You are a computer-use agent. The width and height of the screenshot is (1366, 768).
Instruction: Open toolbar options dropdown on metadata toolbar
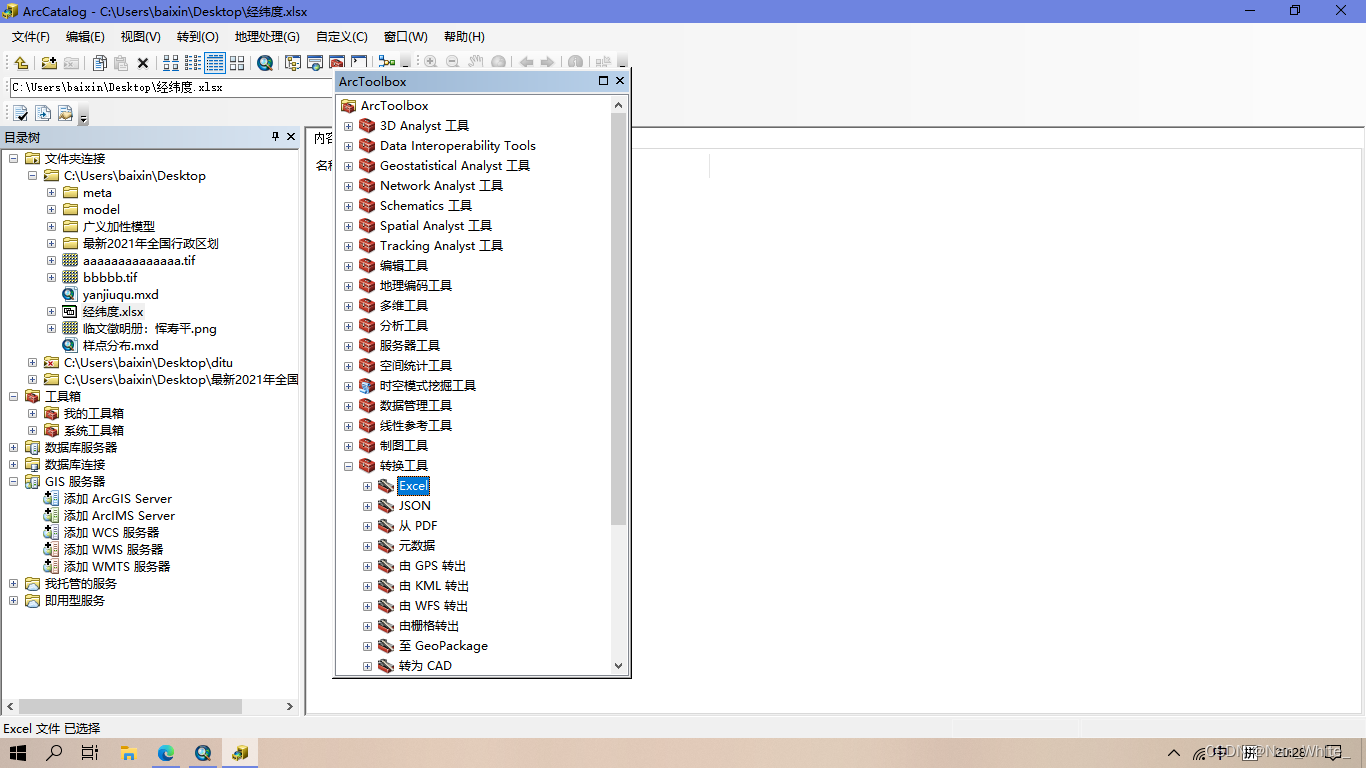83,117
